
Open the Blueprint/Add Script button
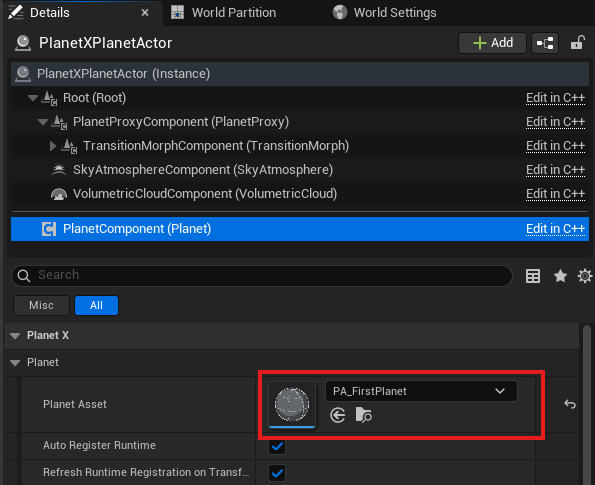point(545,43)
